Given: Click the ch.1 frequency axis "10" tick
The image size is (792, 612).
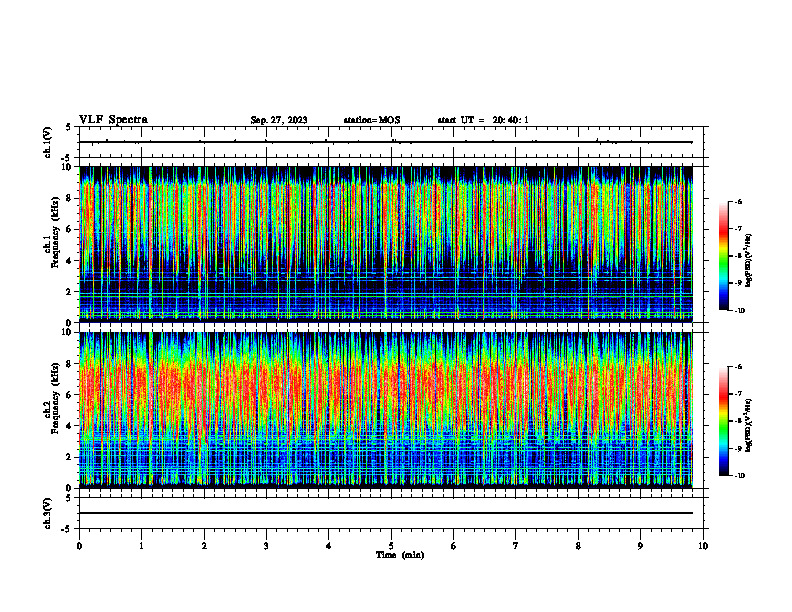Looking at the screenshot, I should tap(67, 167).
